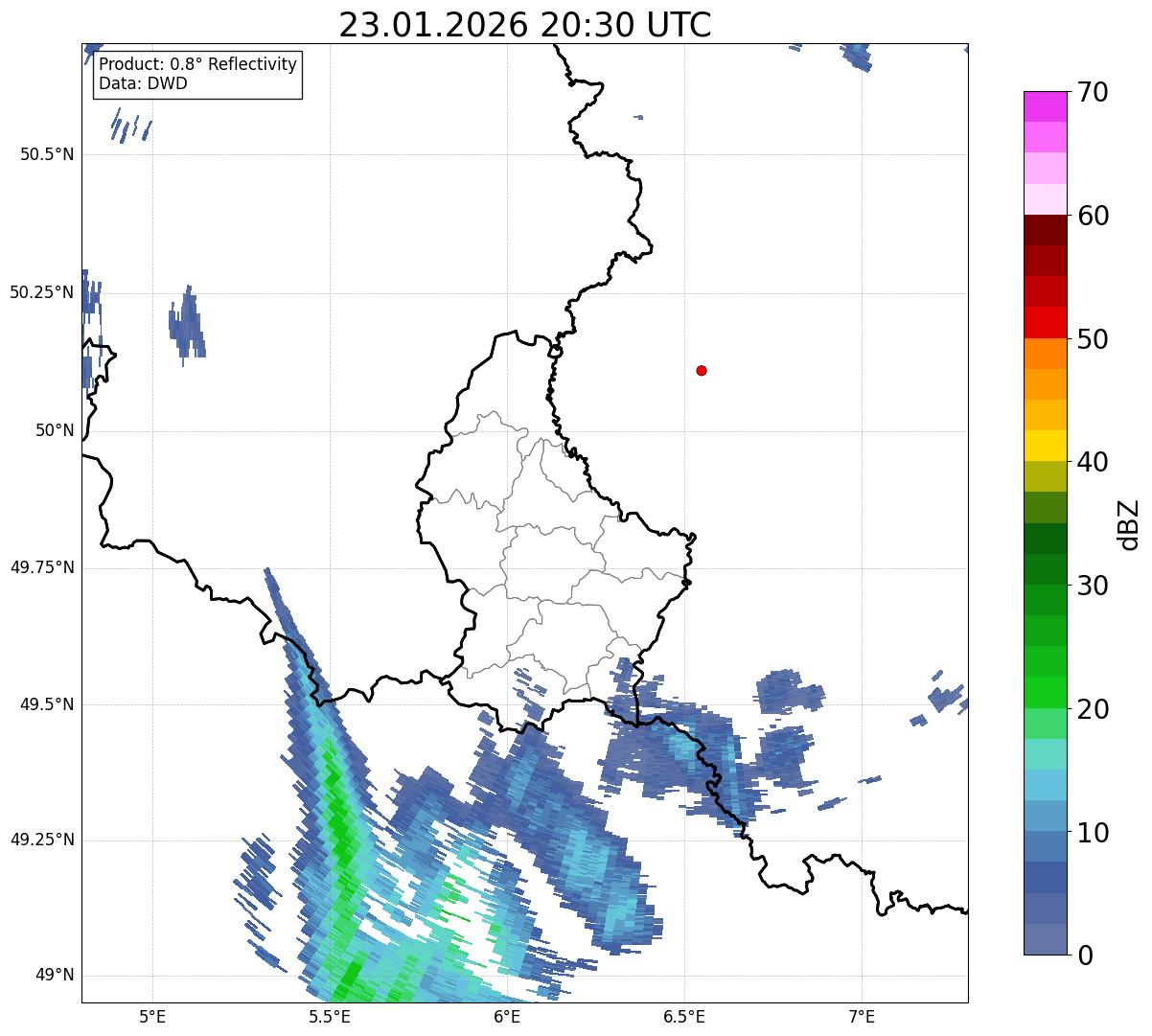The height and width of the screenshot is (1036, 1152).
Task: Click the 49.5°N latitude label
Action: 47,704
